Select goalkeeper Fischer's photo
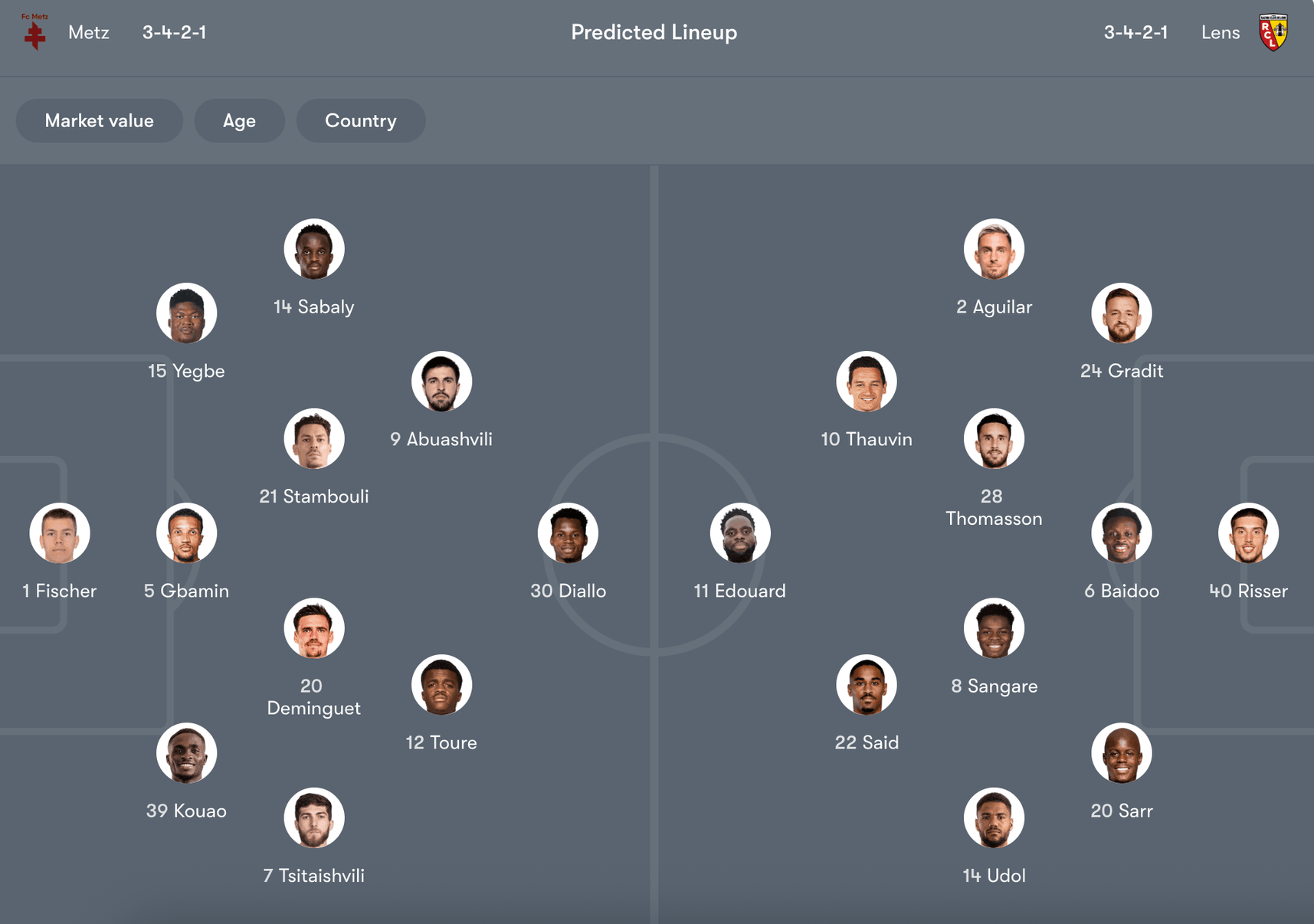Screen dimensions: 1314x924 60,533
